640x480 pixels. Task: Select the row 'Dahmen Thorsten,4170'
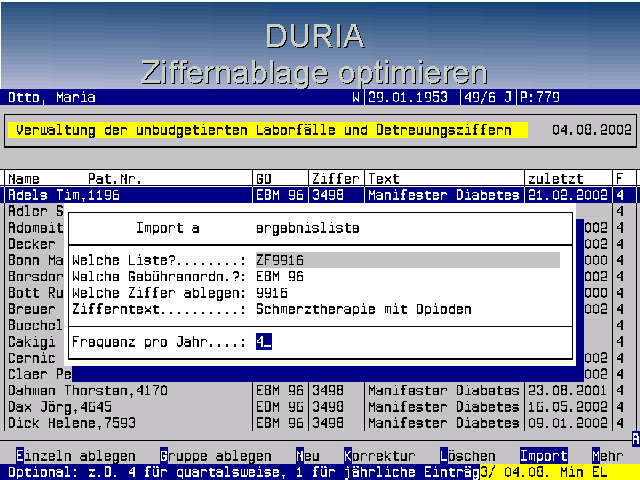point(318,390)
